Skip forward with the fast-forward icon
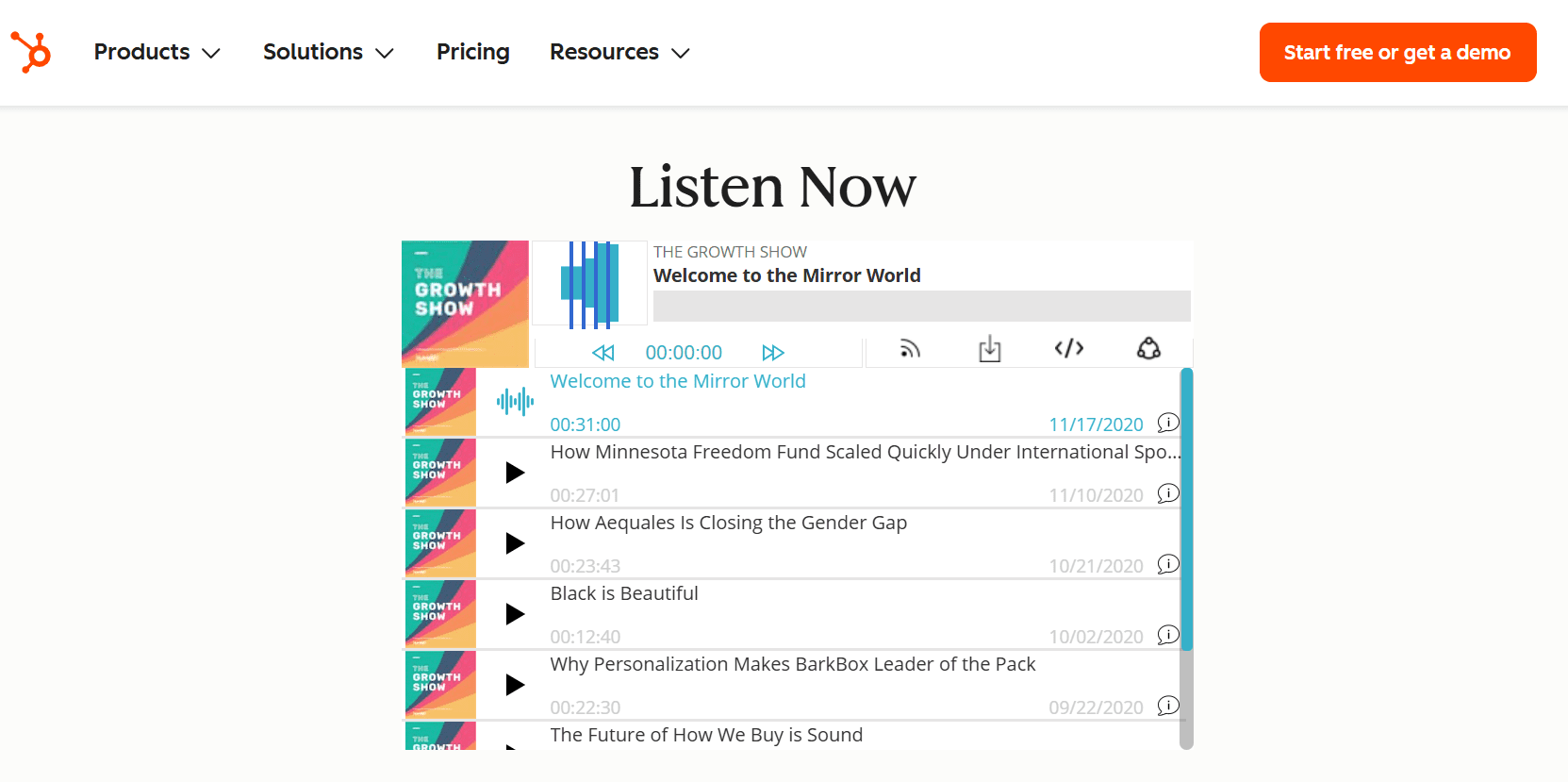Screen dimensions: 1568x782 [773, 353]
